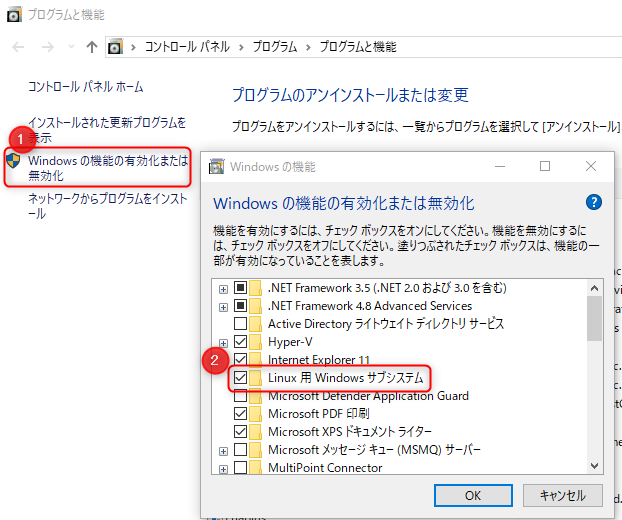Expand the Hyper-V feature node

[x=222, y=342]
